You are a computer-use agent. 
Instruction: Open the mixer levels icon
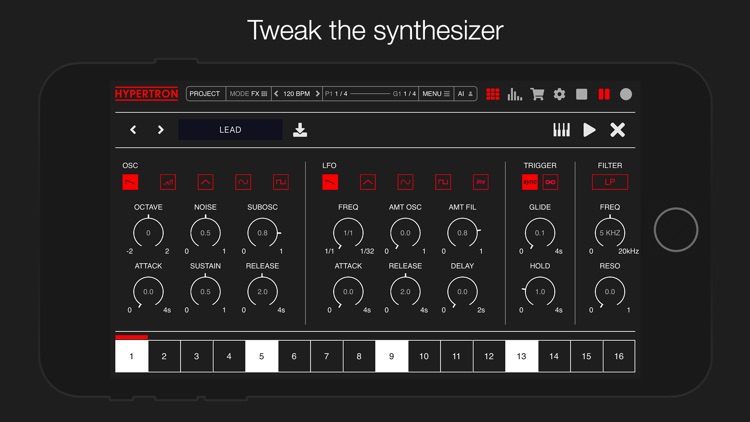click(515, 94)
